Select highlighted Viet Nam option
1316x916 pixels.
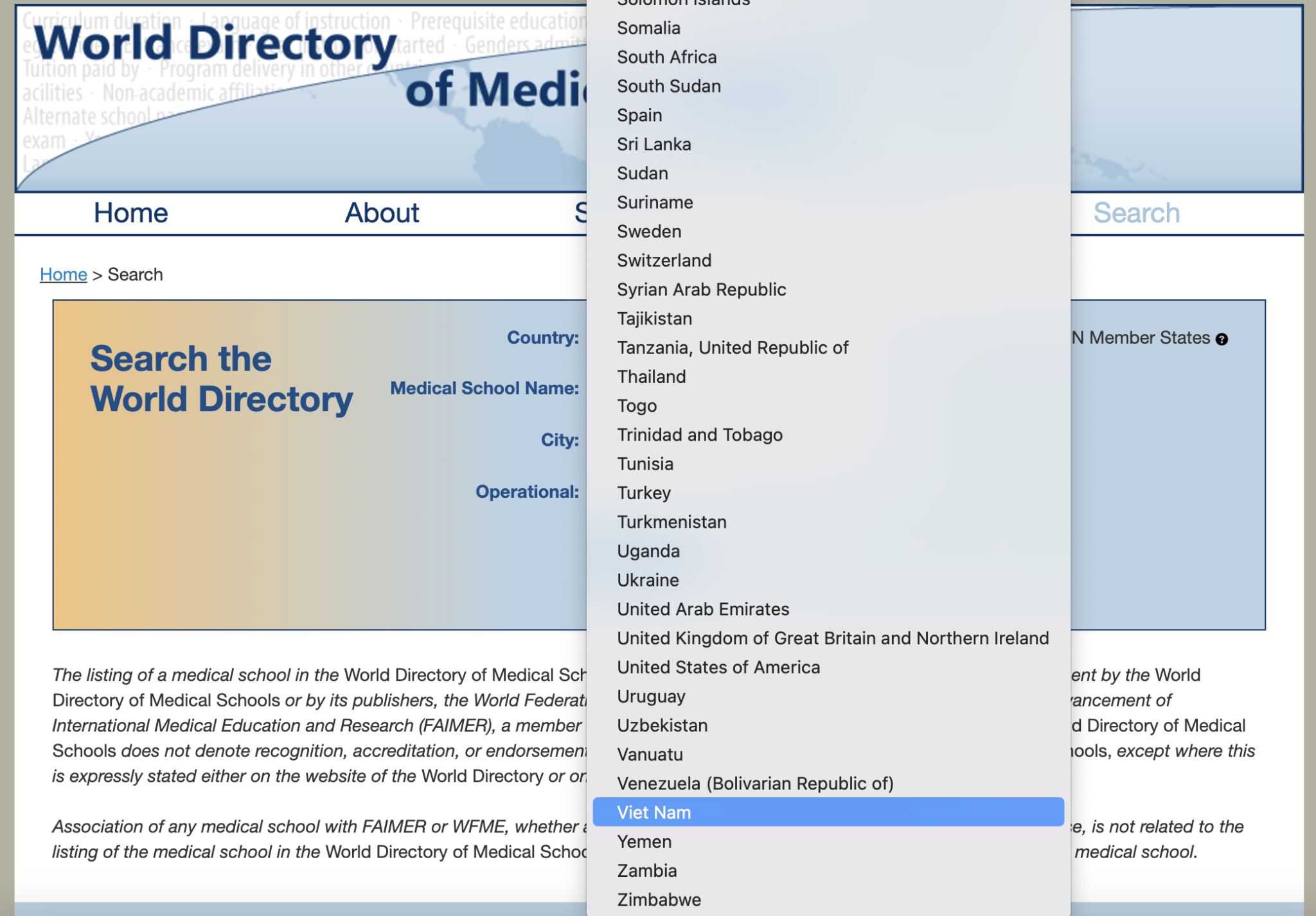click(828, 813)
